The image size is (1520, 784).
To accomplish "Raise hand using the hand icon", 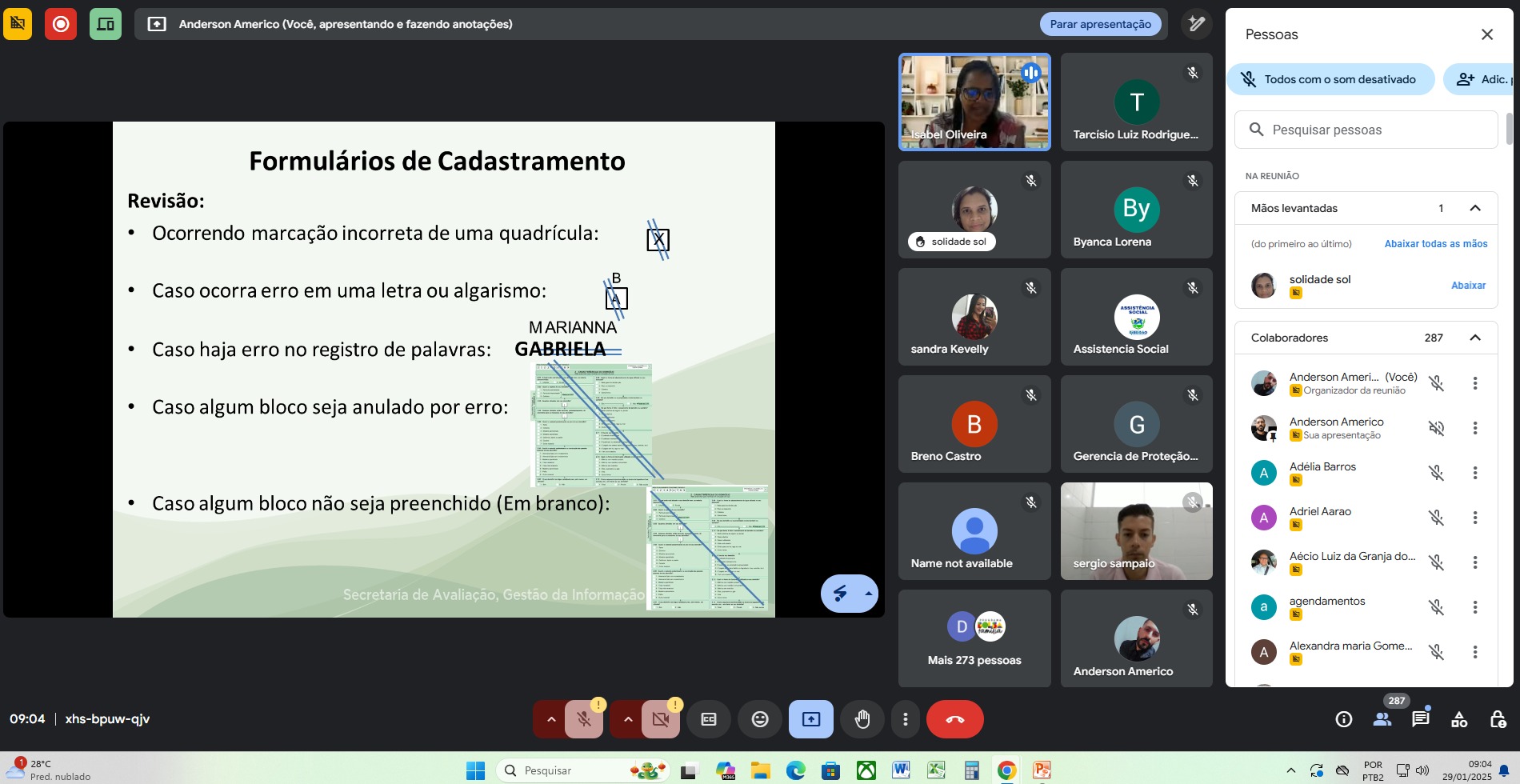I will [862, 719].
